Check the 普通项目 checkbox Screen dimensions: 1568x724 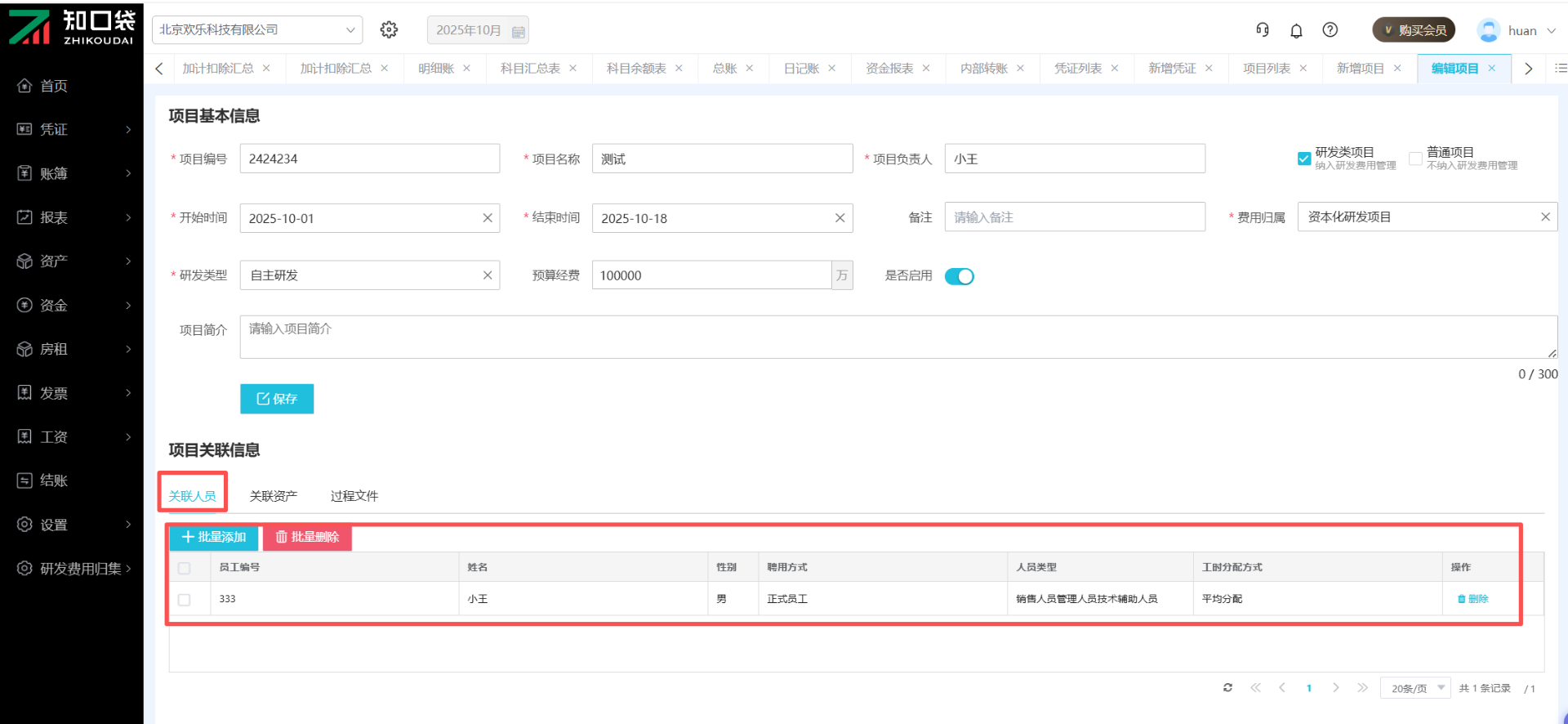tap(1415, 159)
